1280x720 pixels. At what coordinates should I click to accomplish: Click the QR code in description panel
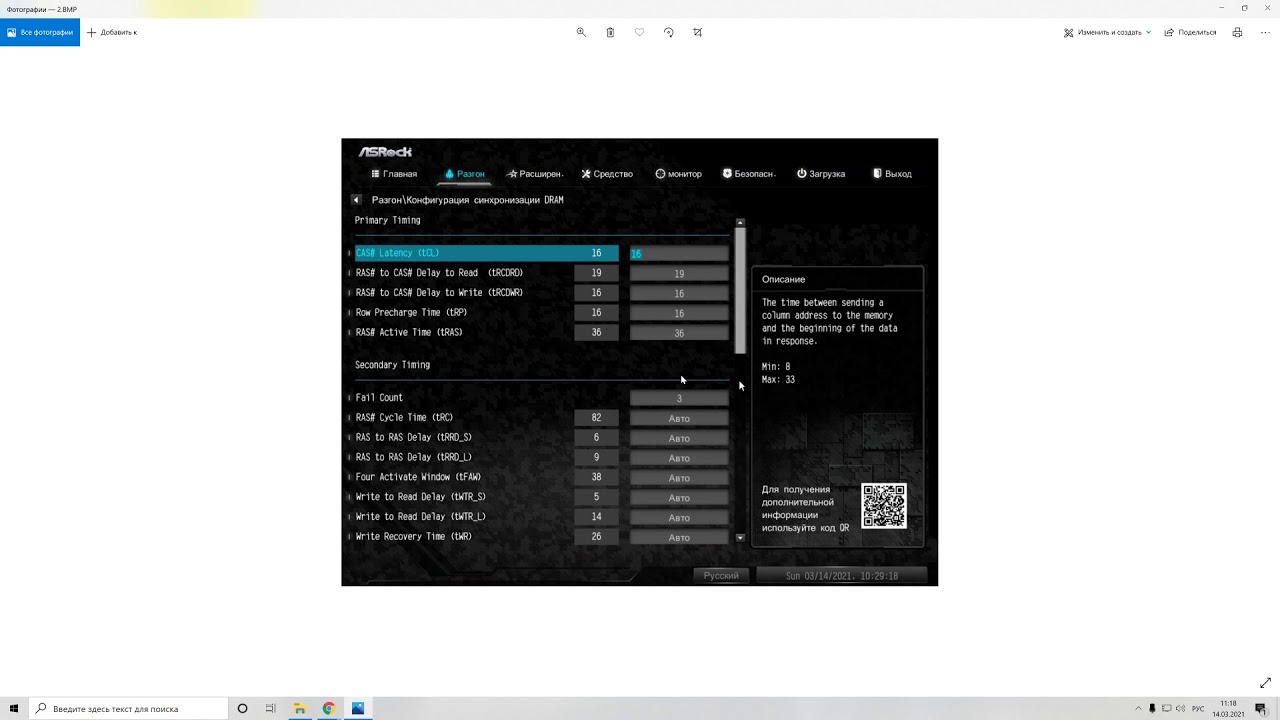(884, 506)
